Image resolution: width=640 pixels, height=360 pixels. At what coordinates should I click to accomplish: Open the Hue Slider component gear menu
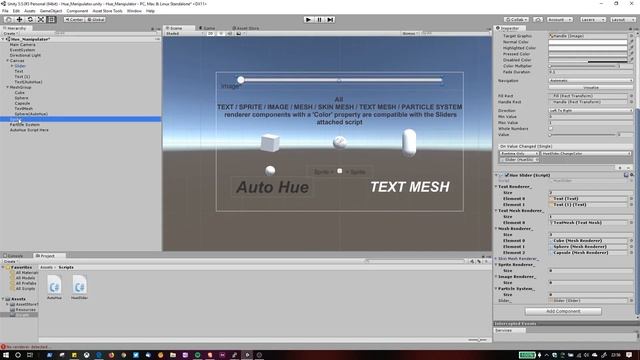[632, 175]
